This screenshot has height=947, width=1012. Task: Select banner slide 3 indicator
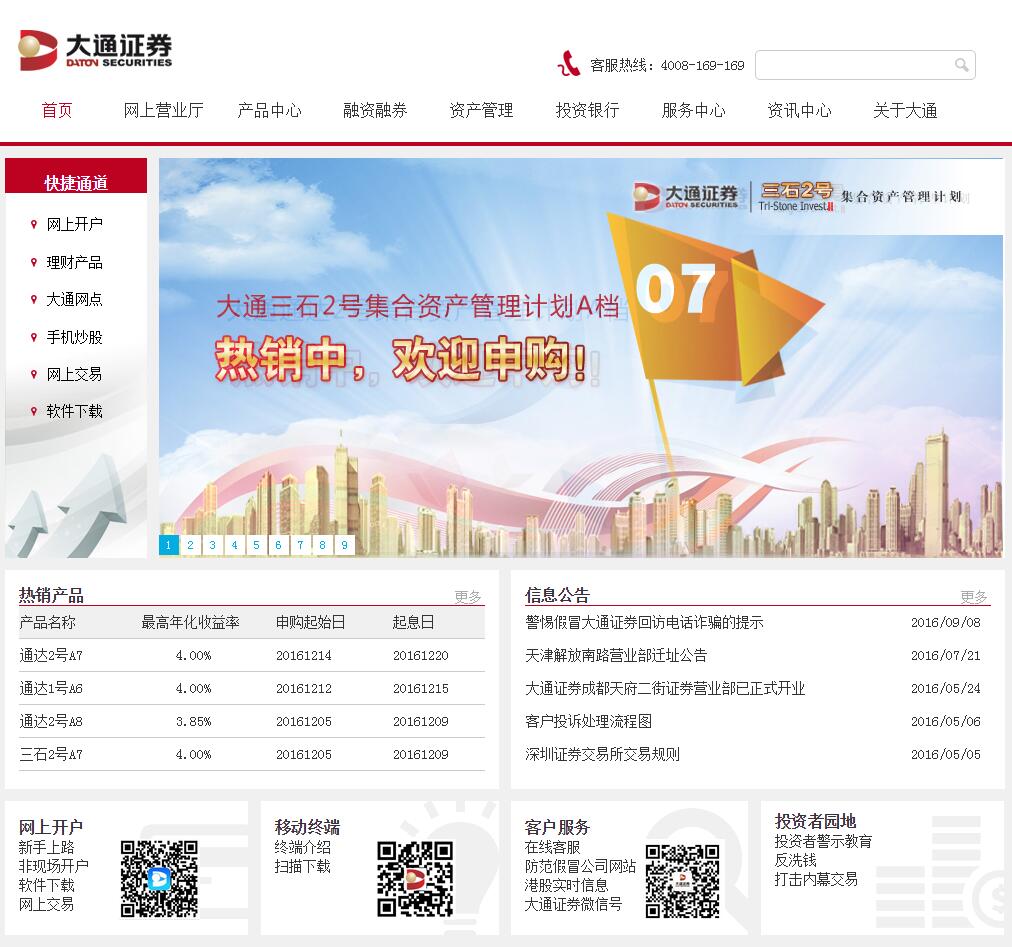(x=212, y=545)
